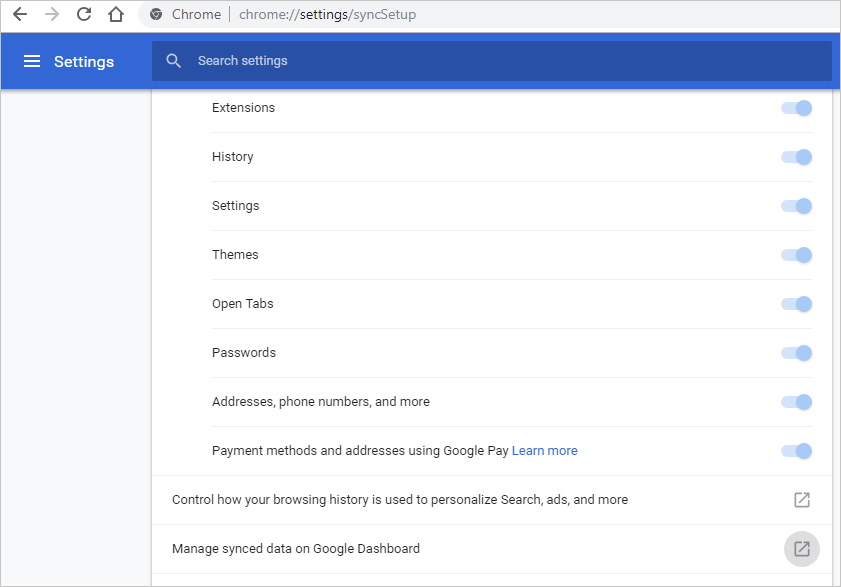
Task: Click the Search settings field
Action: (x=500, y=61)
